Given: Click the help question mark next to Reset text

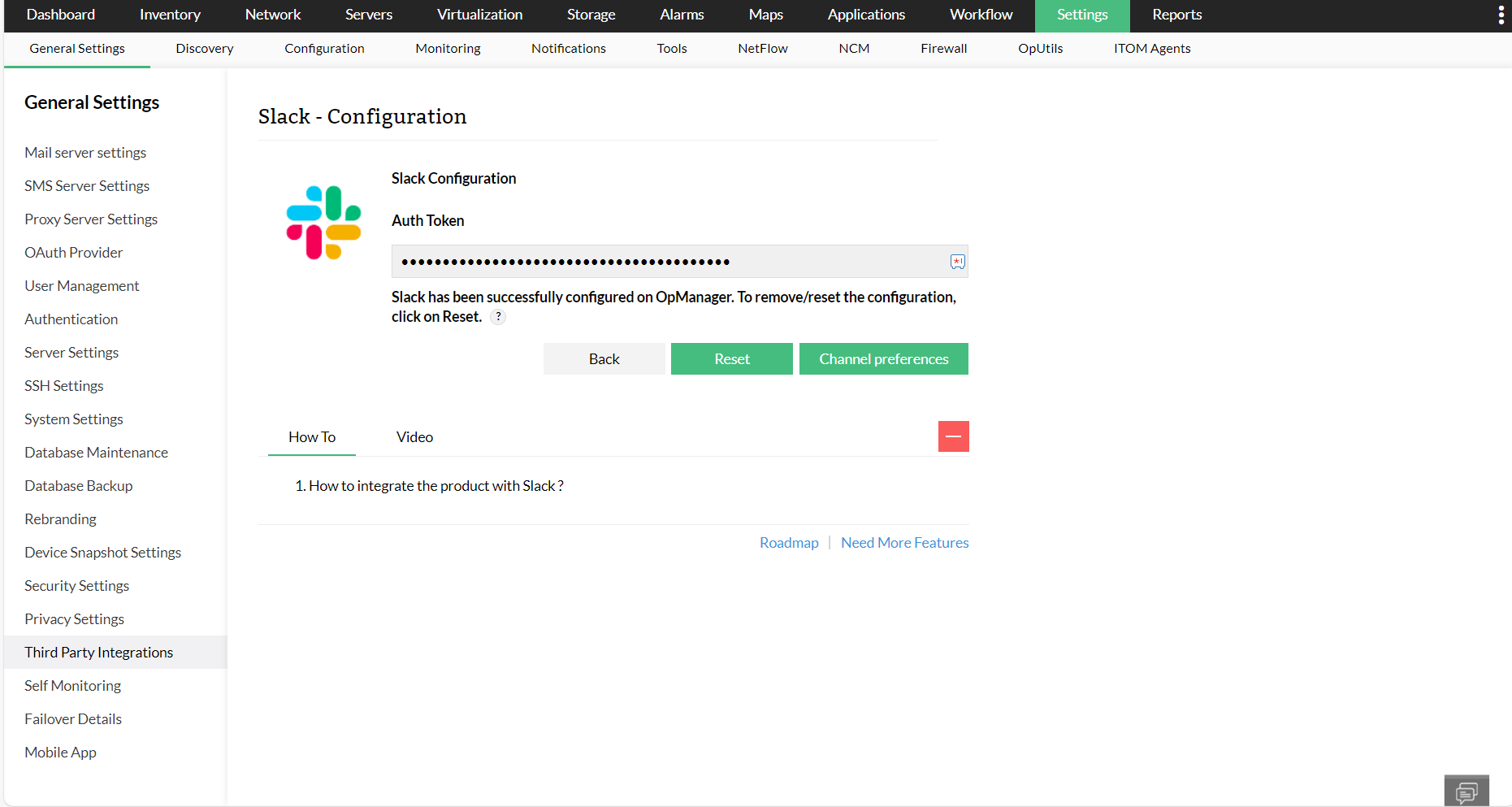Looking at the screenshot, I should 498,317.
